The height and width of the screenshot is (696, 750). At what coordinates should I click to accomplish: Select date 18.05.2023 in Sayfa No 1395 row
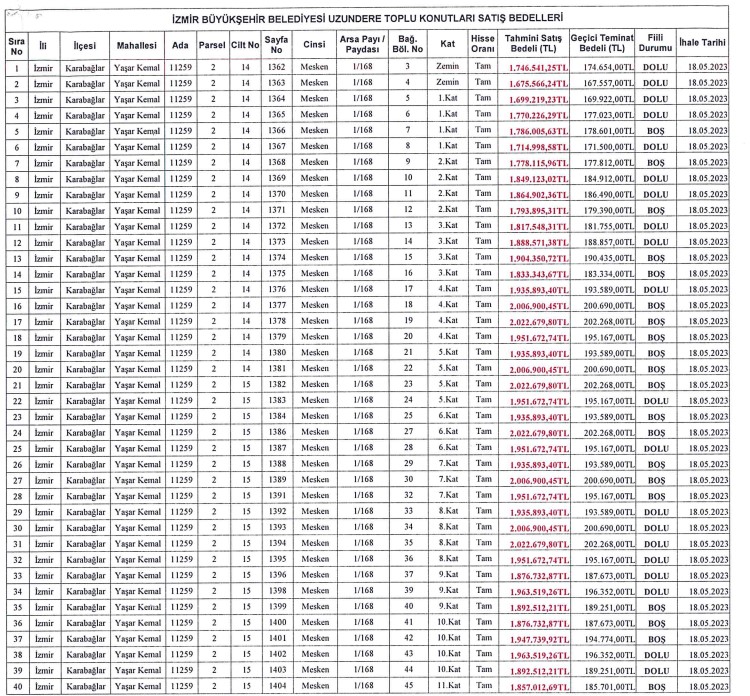[709, 559]
